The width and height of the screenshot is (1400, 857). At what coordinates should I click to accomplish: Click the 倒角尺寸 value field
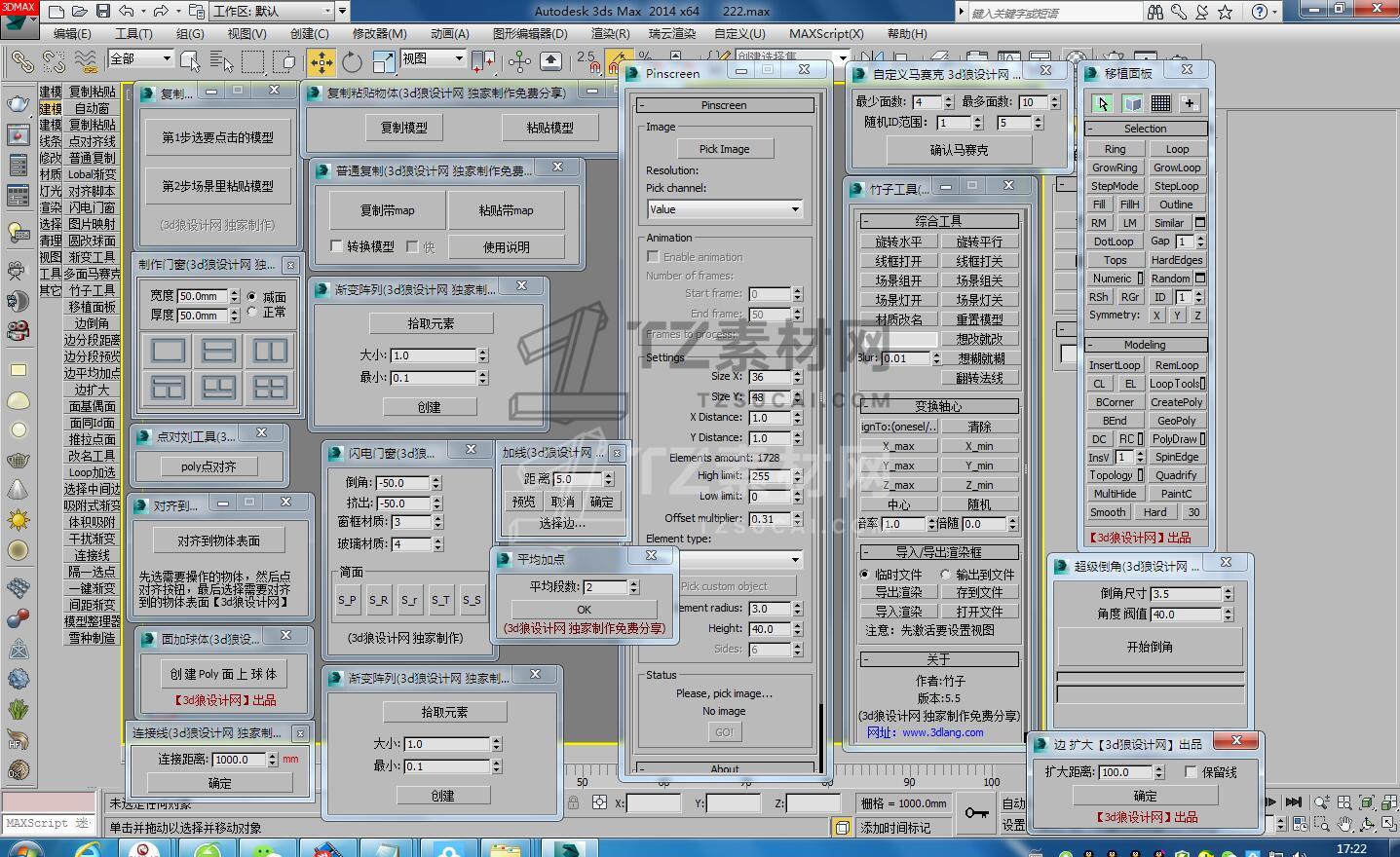coord(1185,594)
